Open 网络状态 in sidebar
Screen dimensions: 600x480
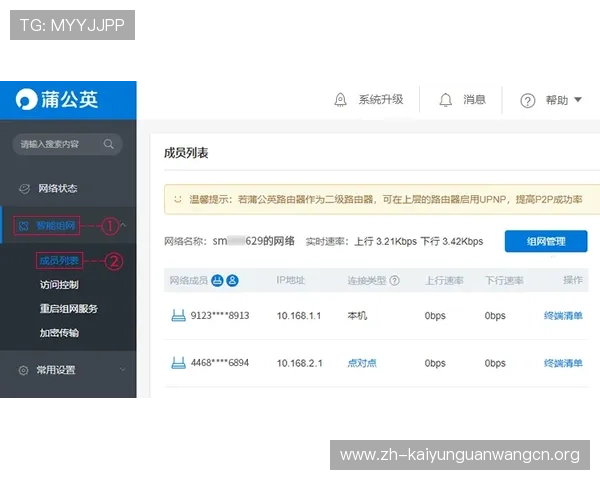(57, 188)
